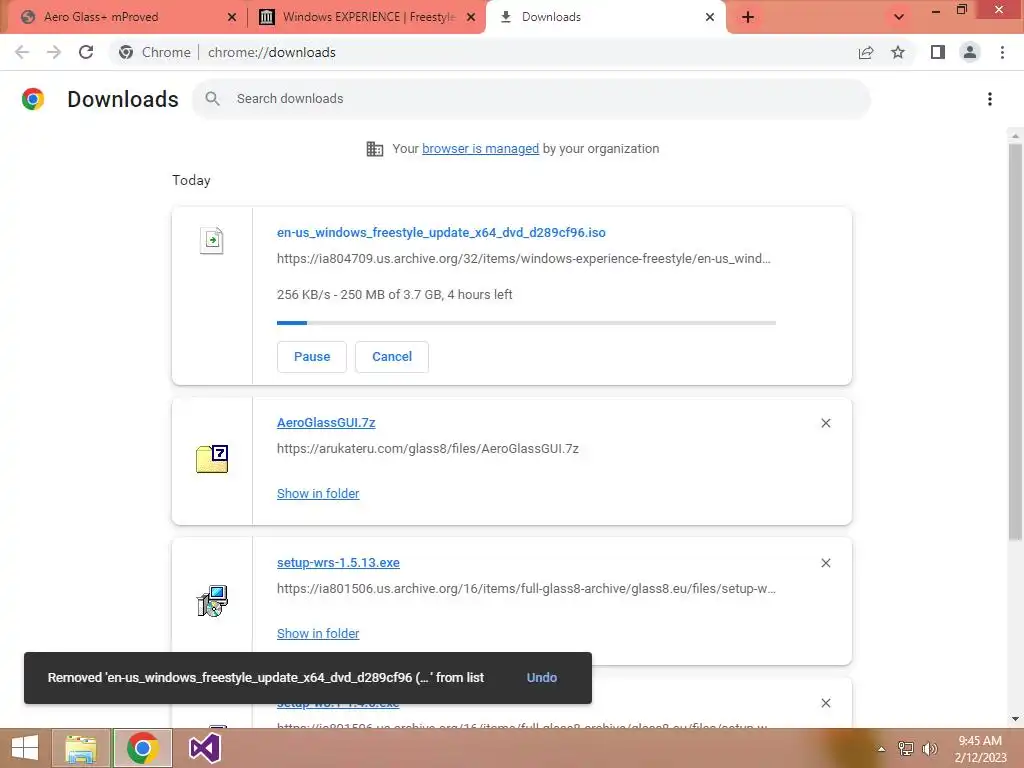The image size is (1024, 768).
Task: Click the browser forward arrow
Action: coord(54,52)
